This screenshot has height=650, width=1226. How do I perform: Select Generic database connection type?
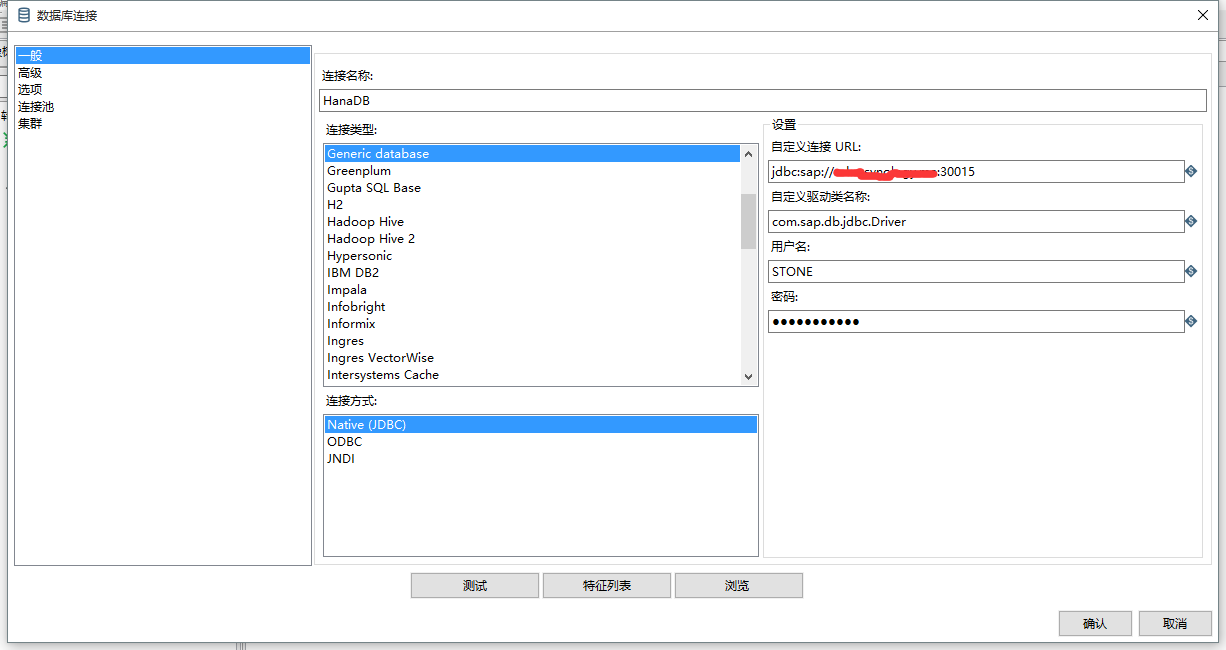[532, 154]
